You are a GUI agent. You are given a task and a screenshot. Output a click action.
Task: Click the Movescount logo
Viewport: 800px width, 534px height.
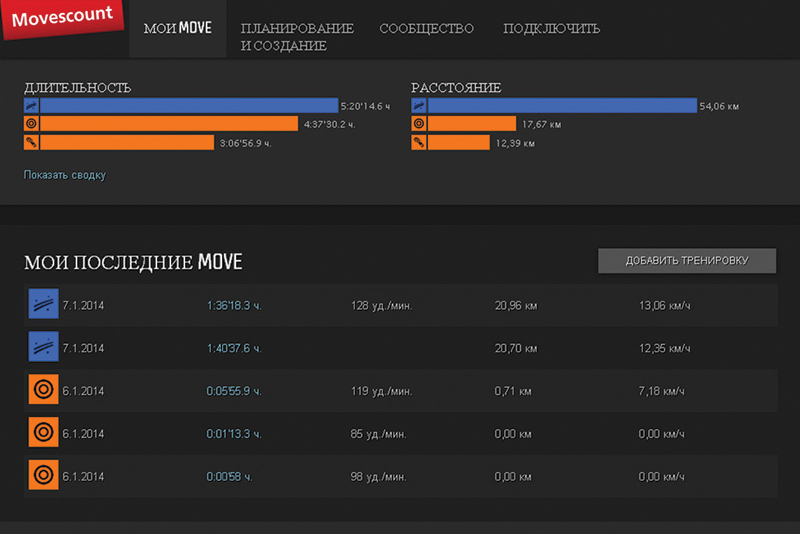tap(62, 18)
